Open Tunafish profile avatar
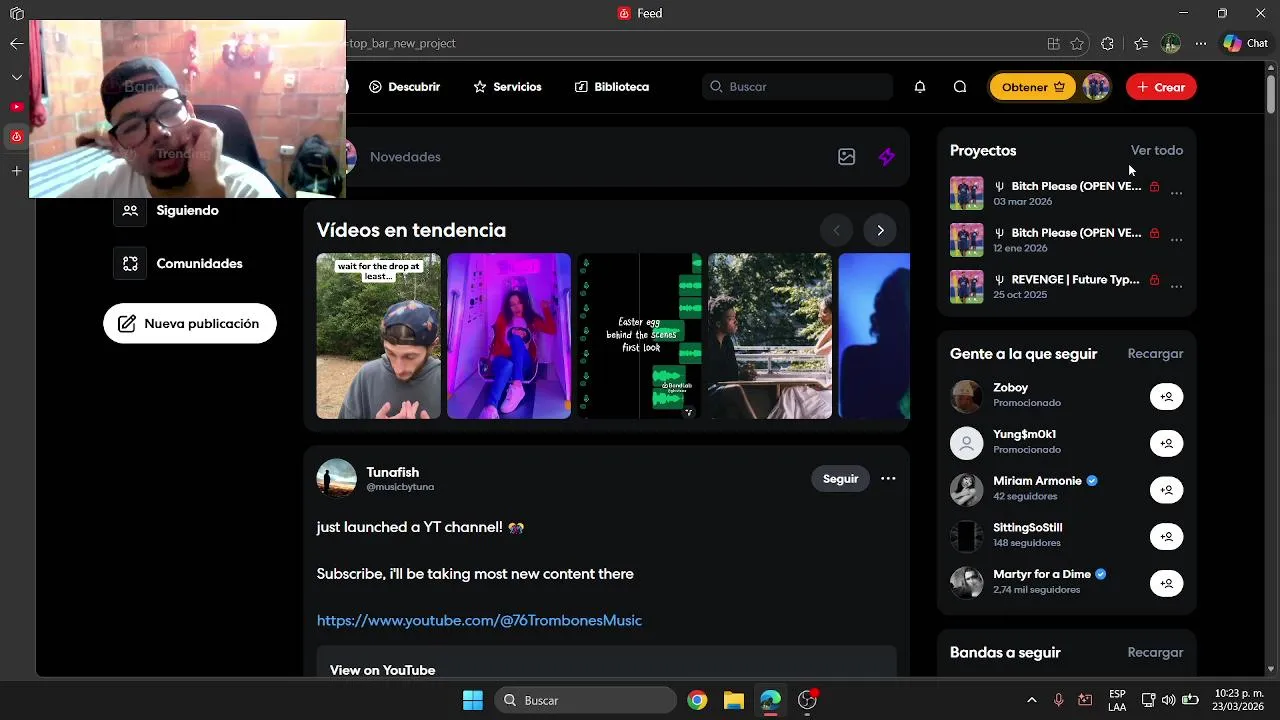 click(336, 479)
